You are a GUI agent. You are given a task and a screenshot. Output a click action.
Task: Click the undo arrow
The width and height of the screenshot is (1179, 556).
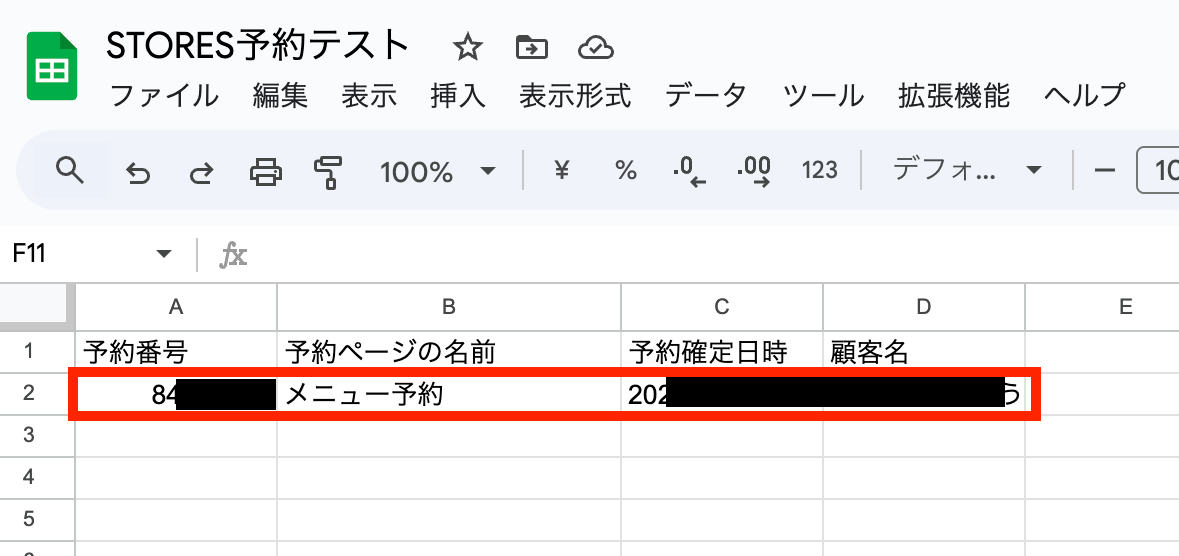[137, 172]
